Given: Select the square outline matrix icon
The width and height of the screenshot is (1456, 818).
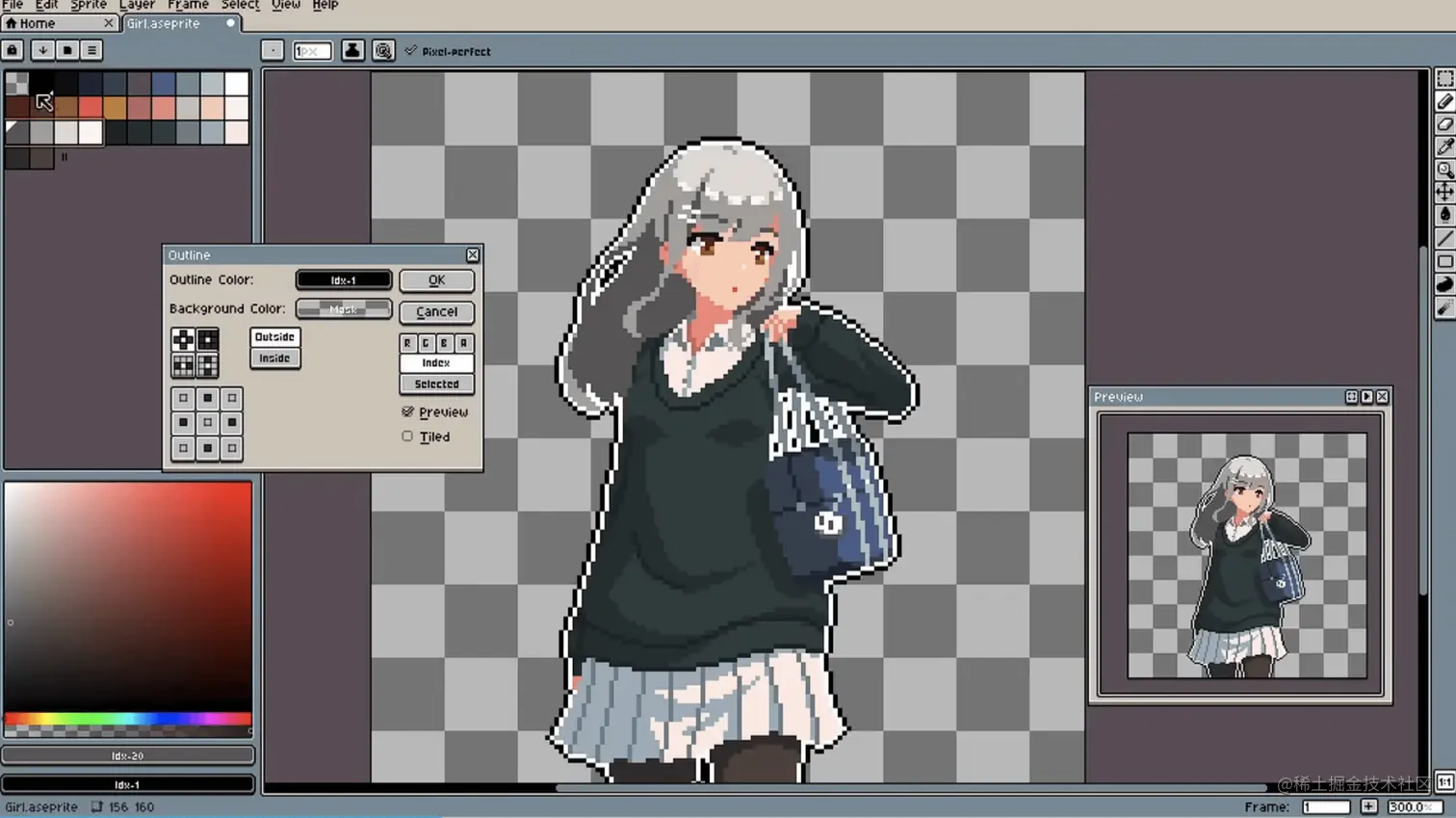Looking at the screenshot, I should (x=207, y=339).
